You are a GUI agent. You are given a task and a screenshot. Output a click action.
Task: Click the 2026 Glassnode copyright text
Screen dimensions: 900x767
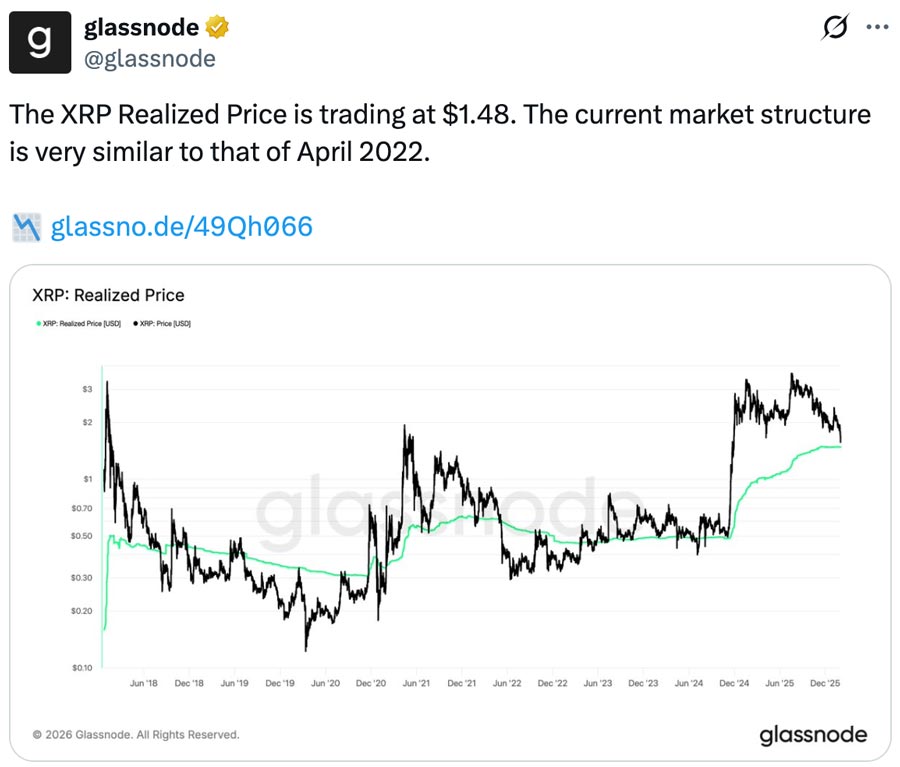coord(136,735)
